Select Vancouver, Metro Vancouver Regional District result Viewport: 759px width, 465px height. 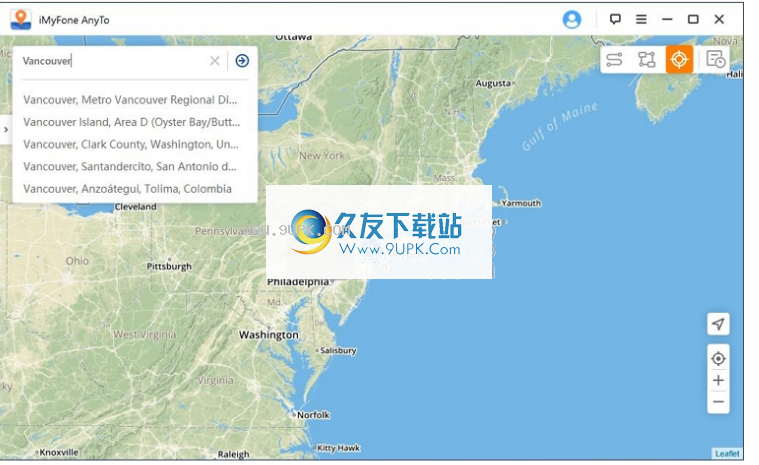pos(130,100)
